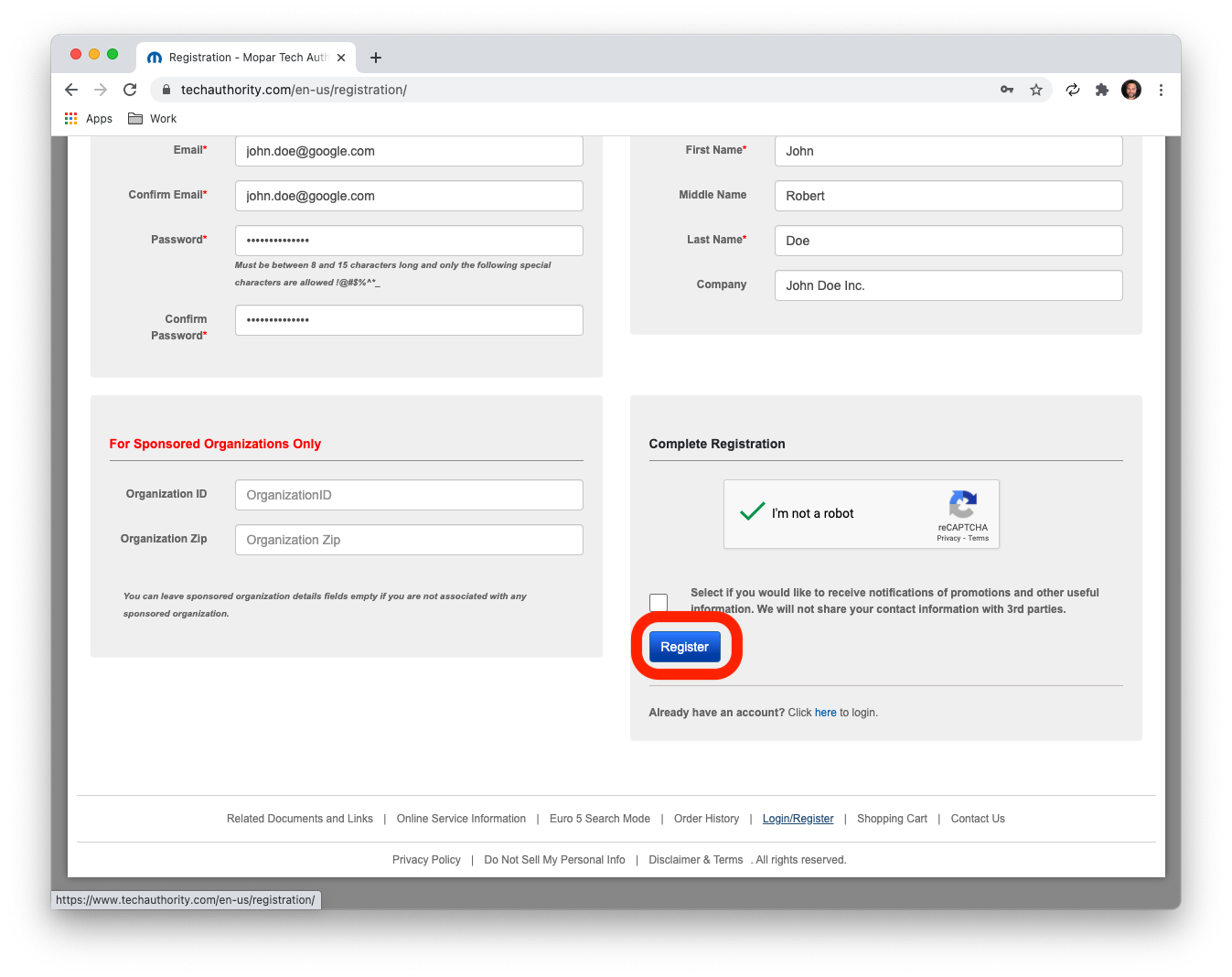Click the reCAPTCHA logo

pos(963,505)
